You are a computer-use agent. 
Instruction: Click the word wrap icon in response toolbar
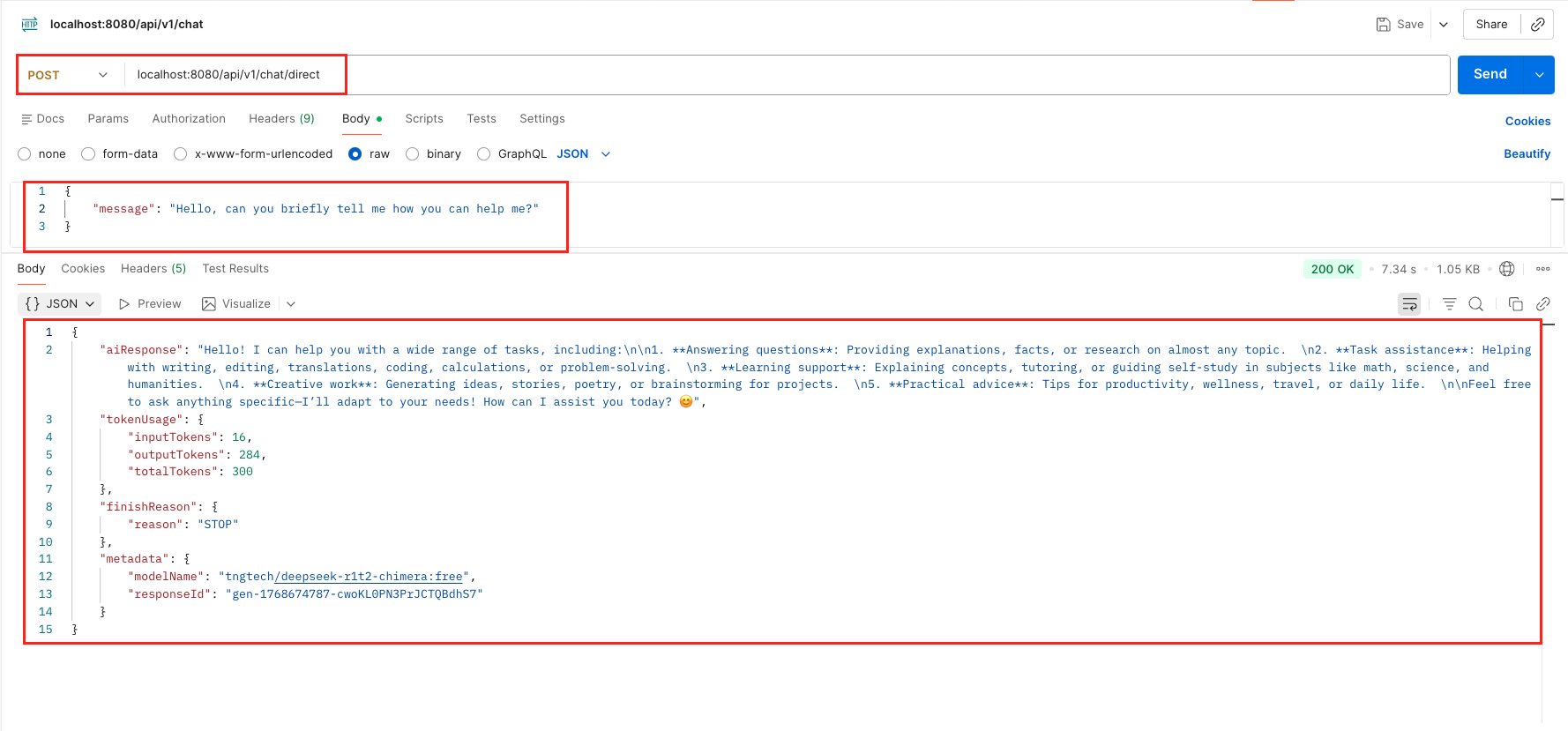[1409, 304]
